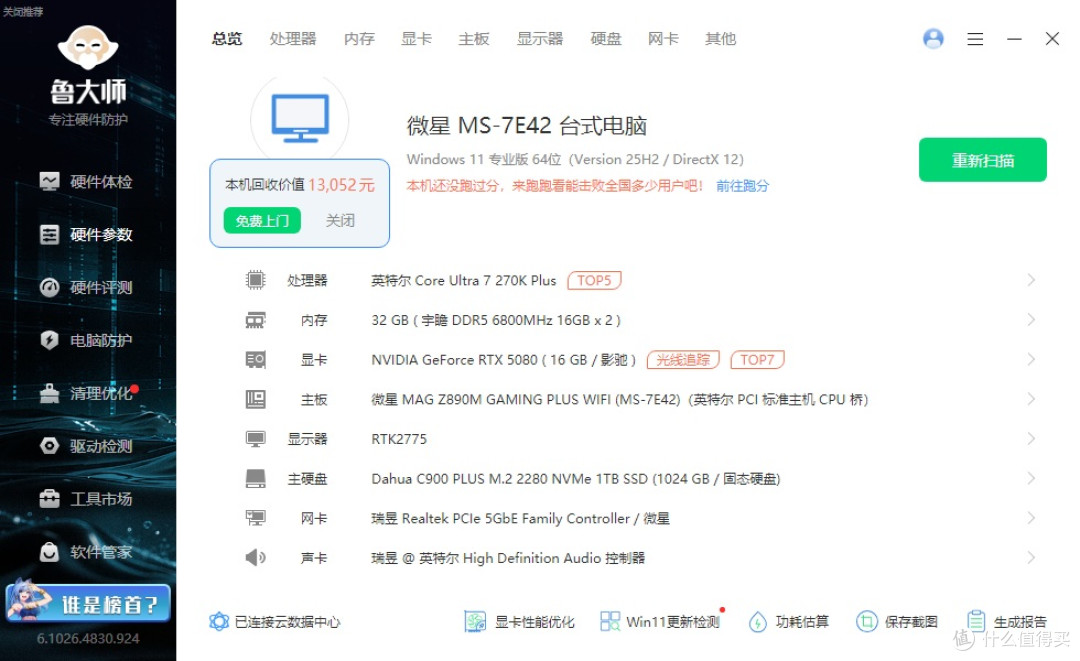Expand the 主硬盘 row chevron
The image size is (1080, 661).
pyautogui.click(x=1031, y=478)
